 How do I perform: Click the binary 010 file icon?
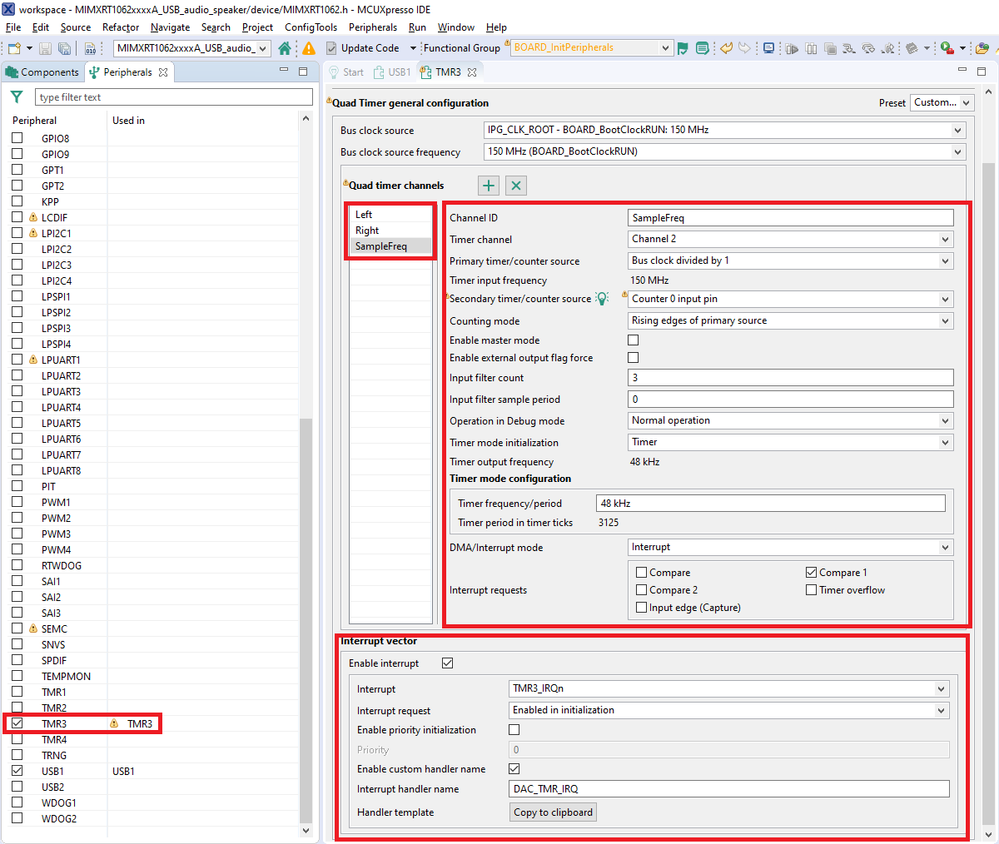point(90,48)
